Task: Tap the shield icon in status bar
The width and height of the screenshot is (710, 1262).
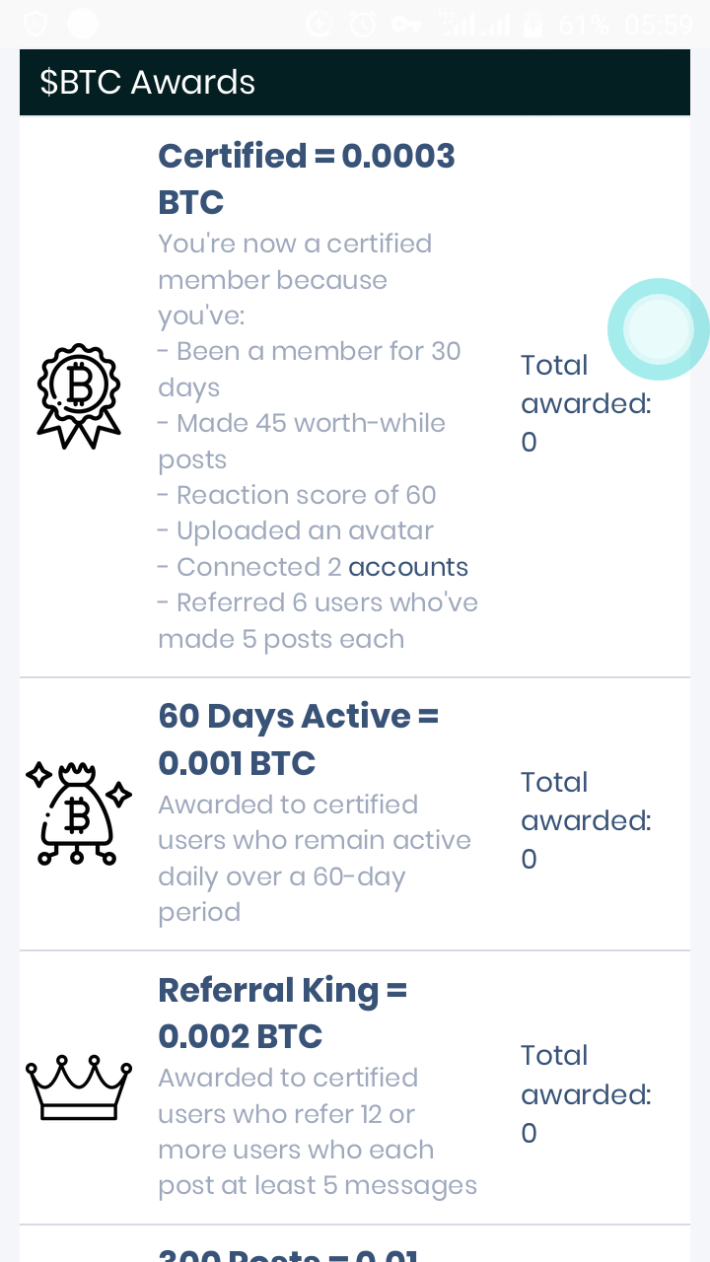Action: (36, 23)
